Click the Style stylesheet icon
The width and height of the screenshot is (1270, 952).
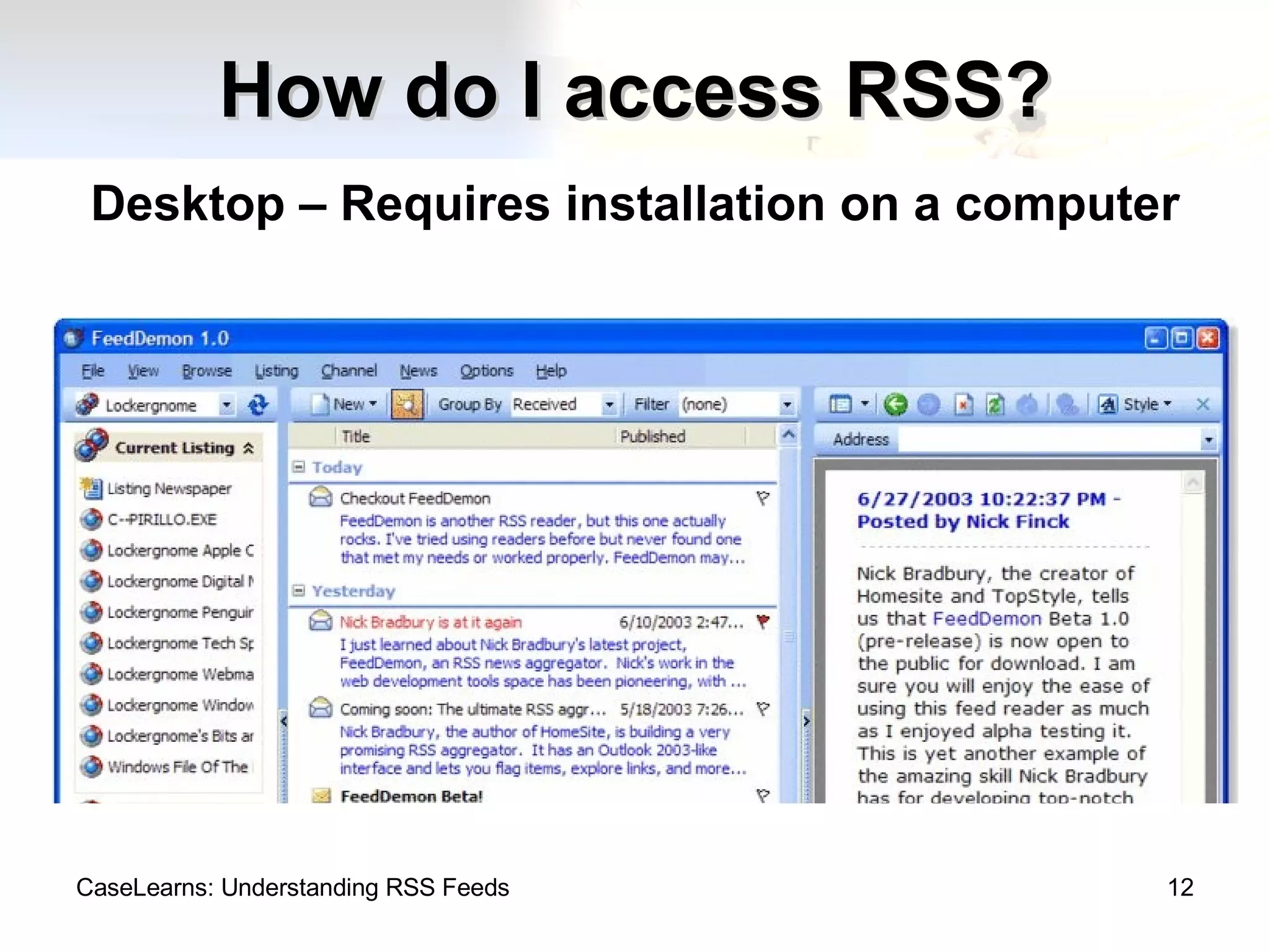coord(1108,405)
